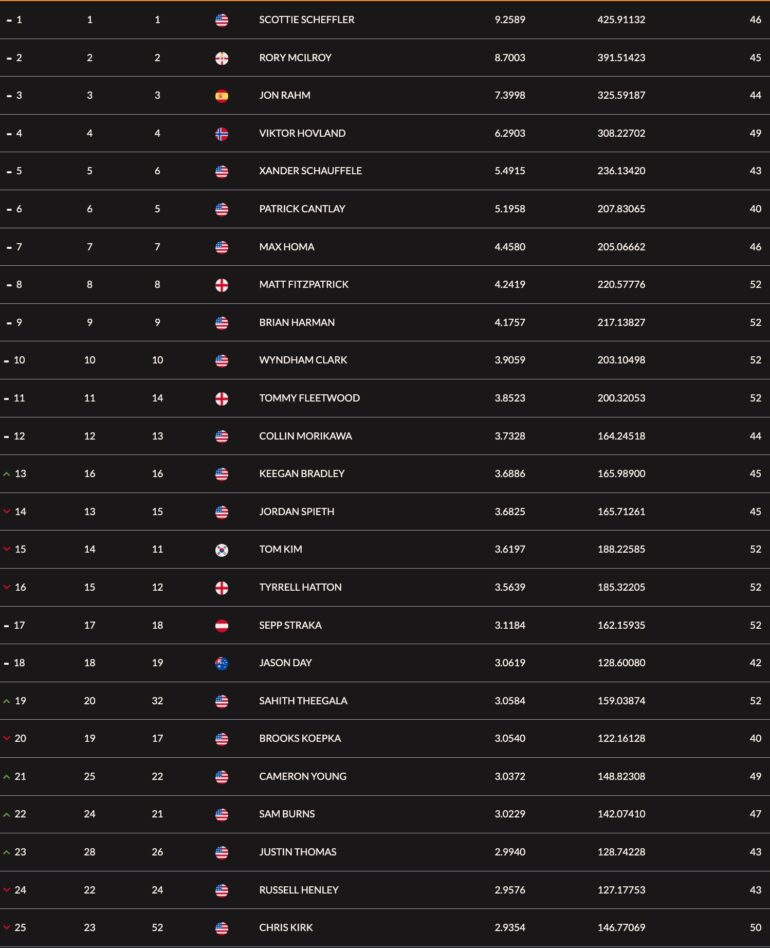Screen dimensions: 770x948
Task: Click the Spain flag beside Jon Rahm
Action: (x=222, y=96)
